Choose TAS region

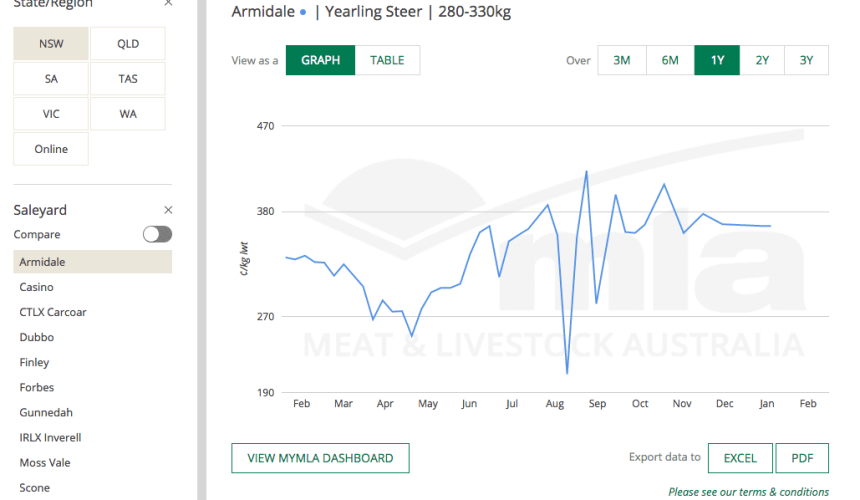(x=128, y=78)
